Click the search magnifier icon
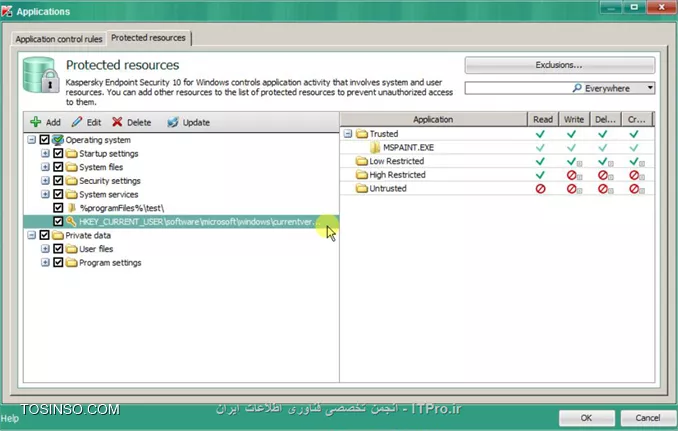678x431 pixels. [x=577, y=88]
